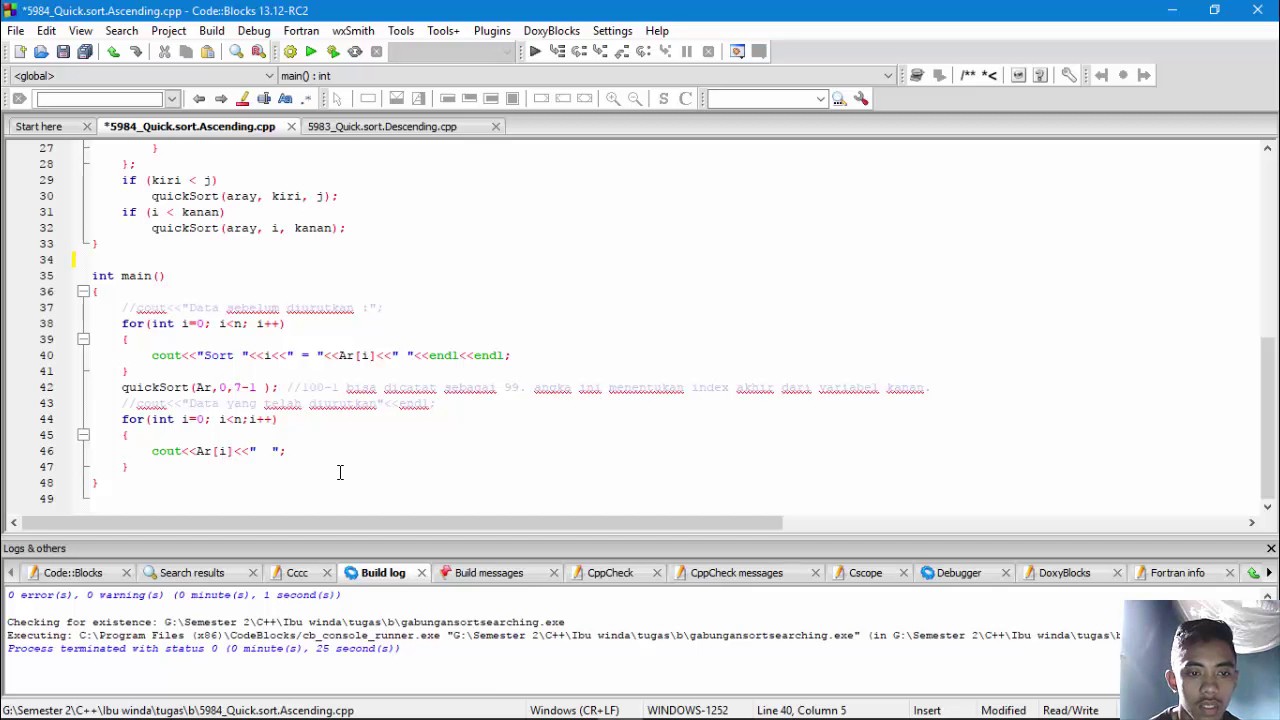Switch to the Debugger log tab

tap(958, 573)
